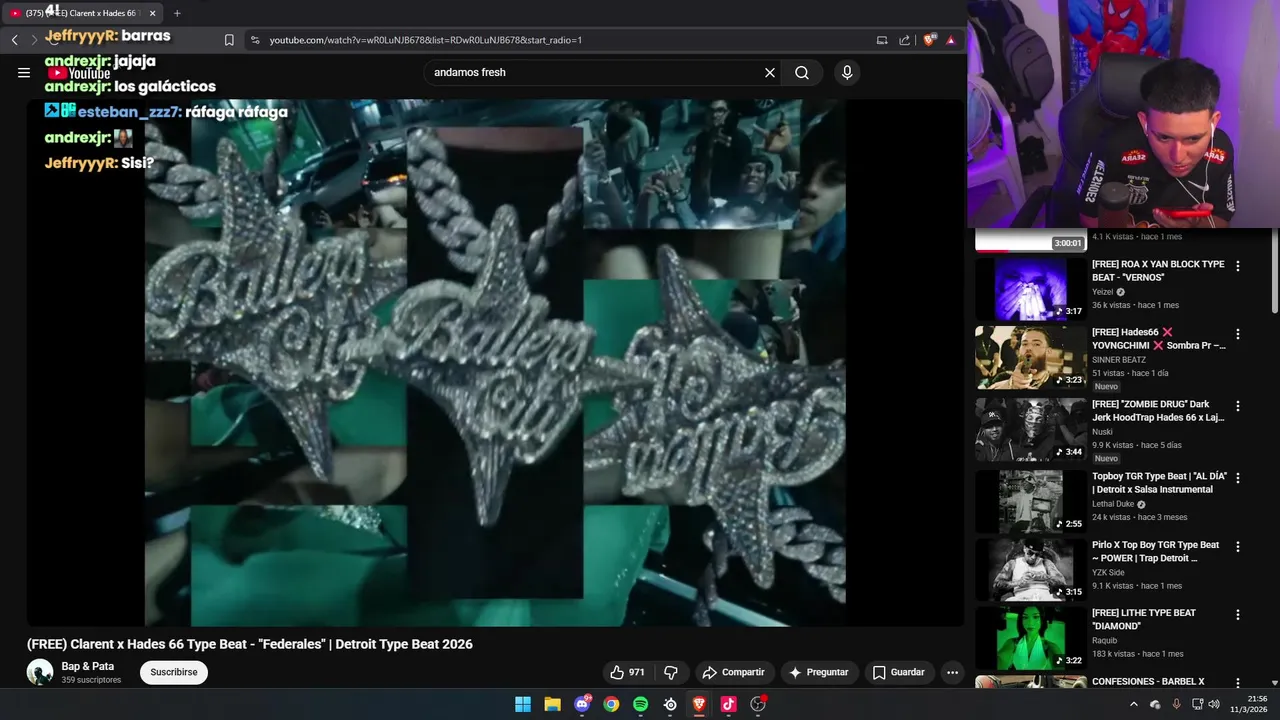Open the 3:00:01 duration video thumbnail
This screenshot has height=720, width=1280.
pos(1031,240)
